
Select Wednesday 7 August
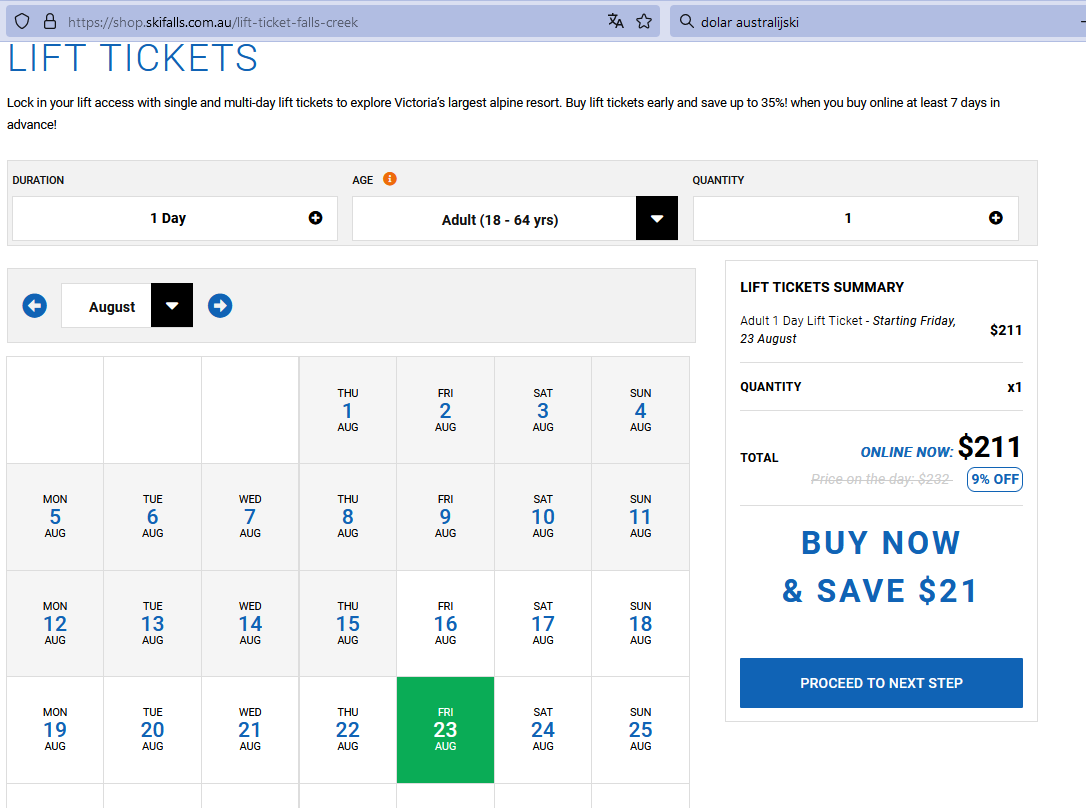(x=250, y=517)
